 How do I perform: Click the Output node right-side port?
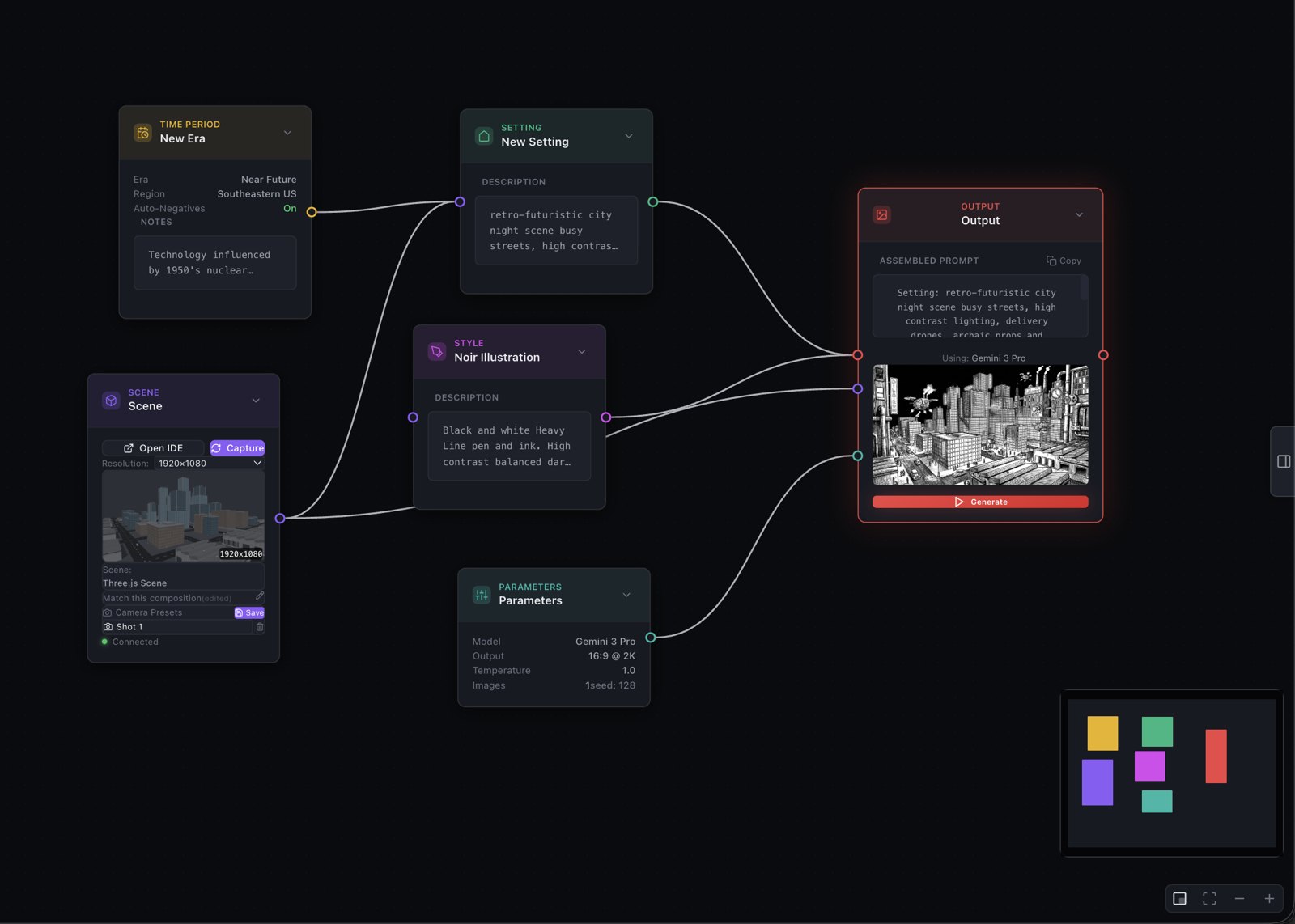[x=1103, y=355]
